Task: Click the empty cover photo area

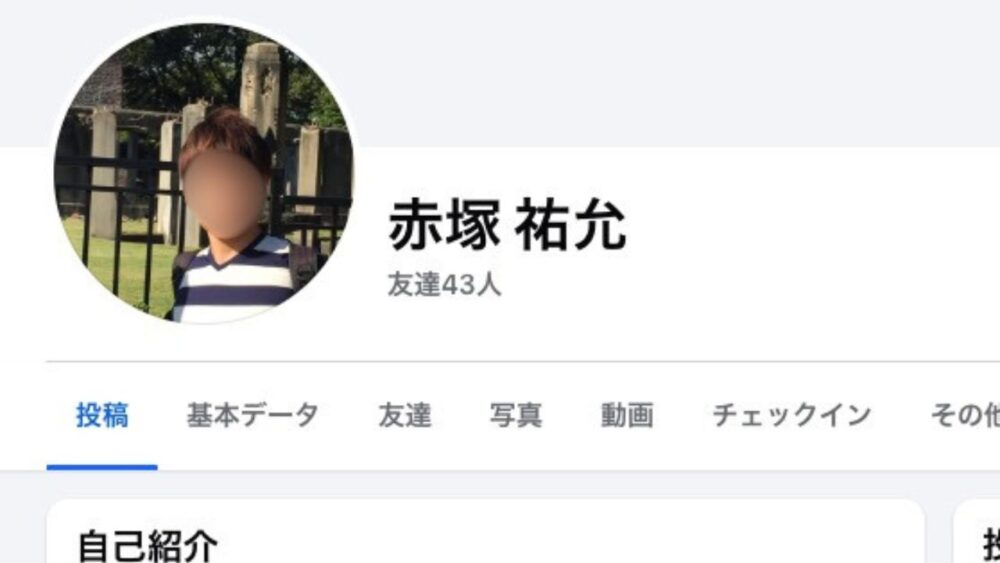Action: click(x=676, y=73)
